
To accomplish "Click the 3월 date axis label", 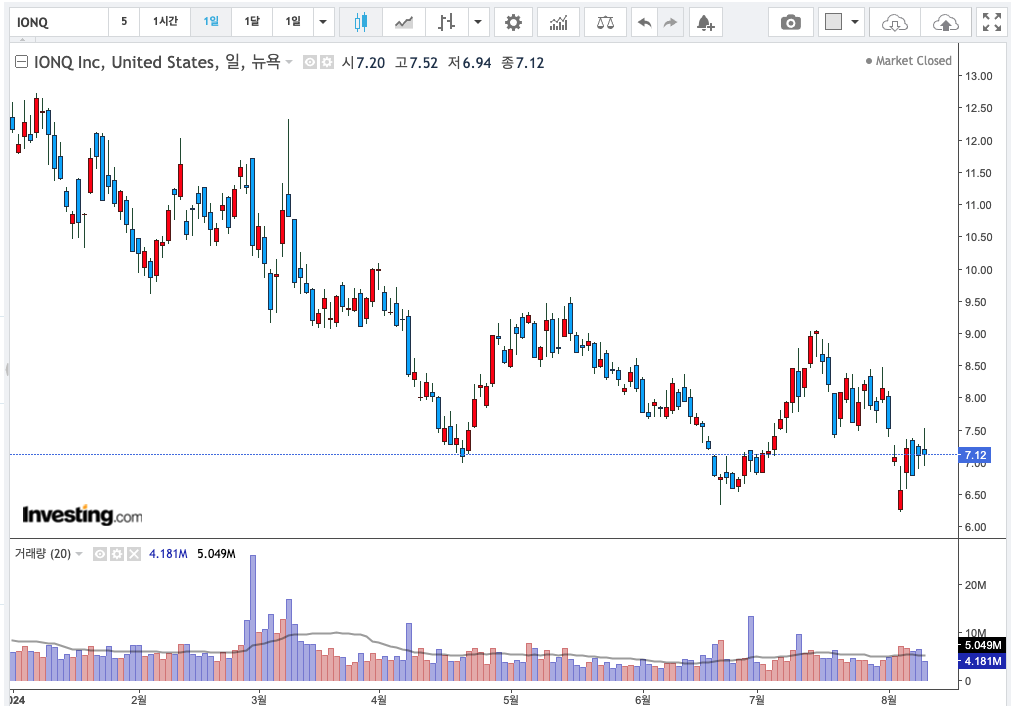I will click(x=259, y=700).
